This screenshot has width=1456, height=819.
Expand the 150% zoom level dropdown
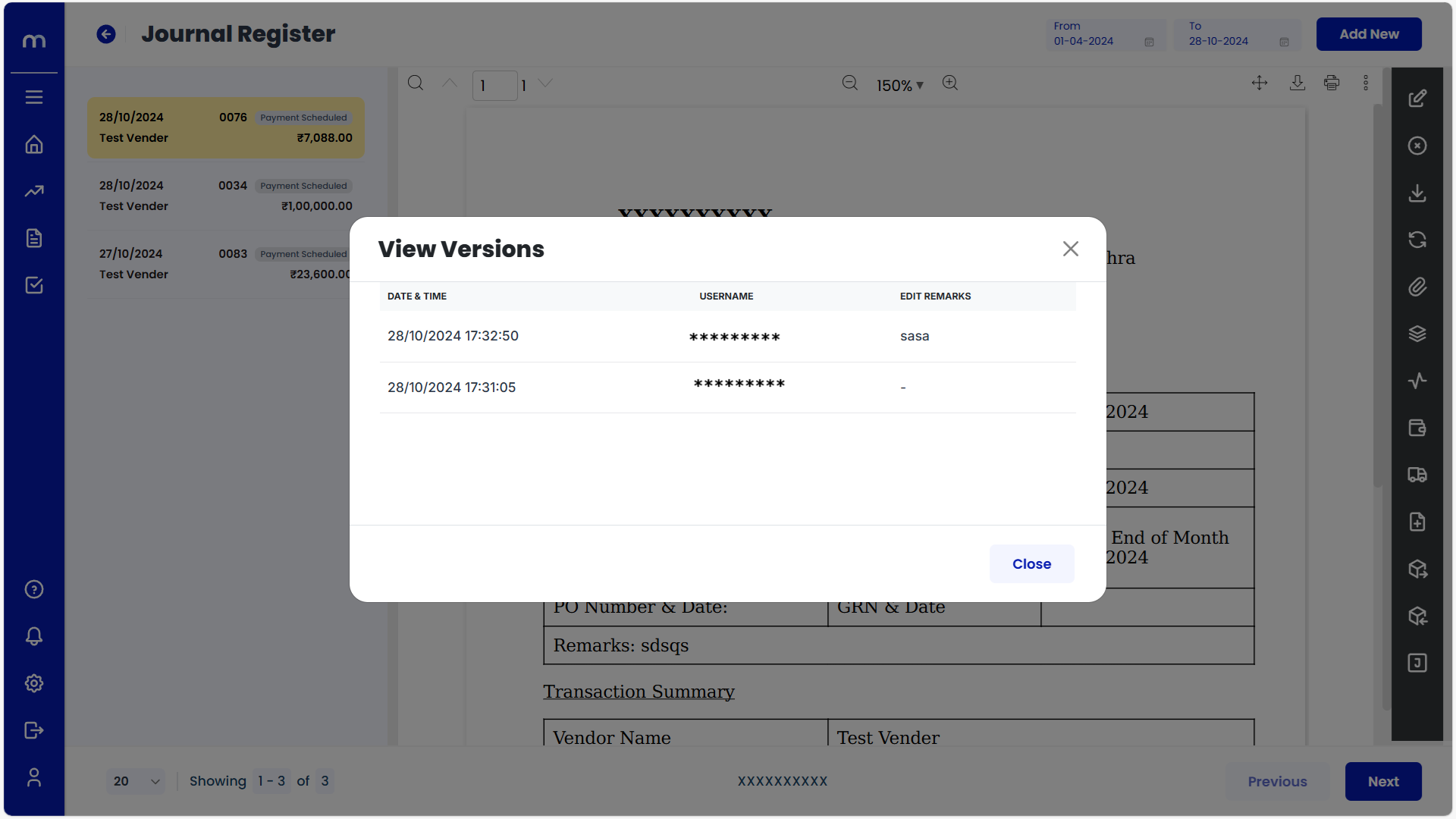[x=900, y=86]
